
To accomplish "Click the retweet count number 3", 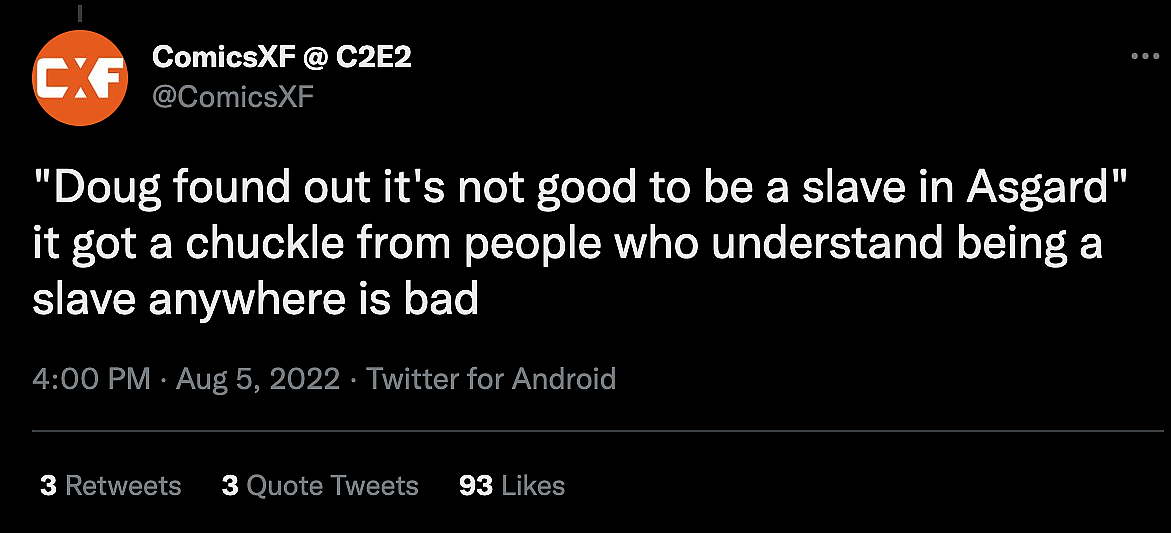I will [x=48, y=486].
